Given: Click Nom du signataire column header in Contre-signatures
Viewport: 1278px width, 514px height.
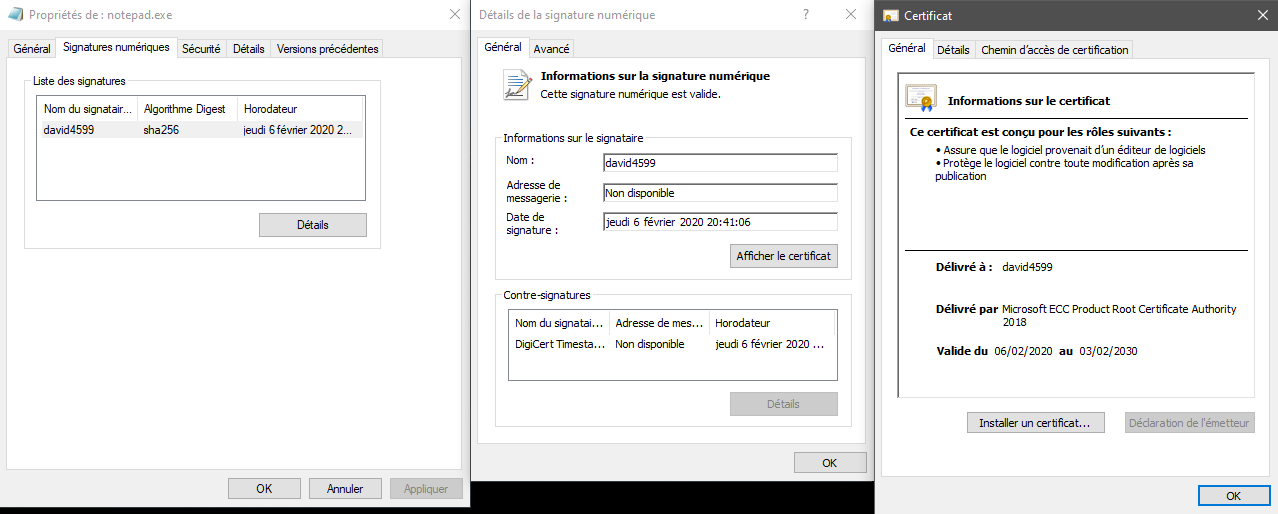Looking at the screenshot, I should (x=559, y=323).
